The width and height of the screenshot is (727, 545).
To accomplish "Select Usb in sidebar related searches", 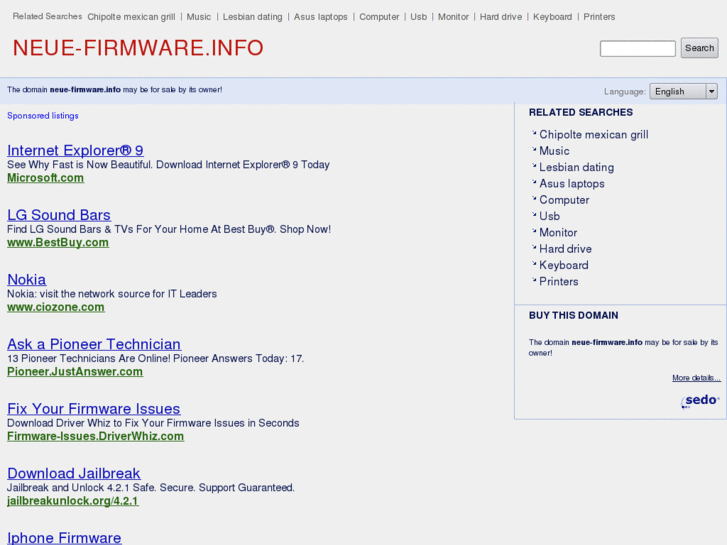I will click(x=549, y=216).
